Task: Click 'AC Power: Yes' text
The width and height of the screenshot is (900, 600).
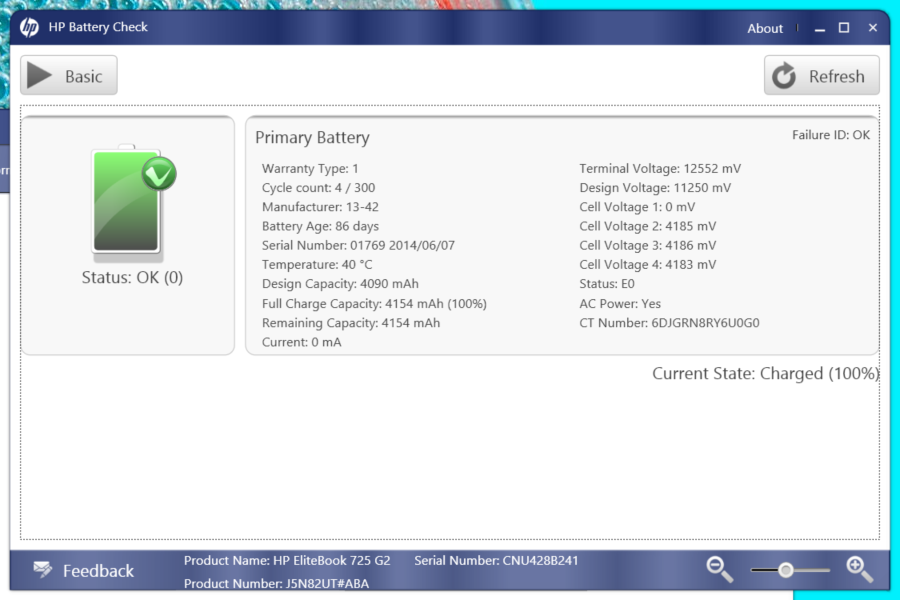Action: click(620, 304)
